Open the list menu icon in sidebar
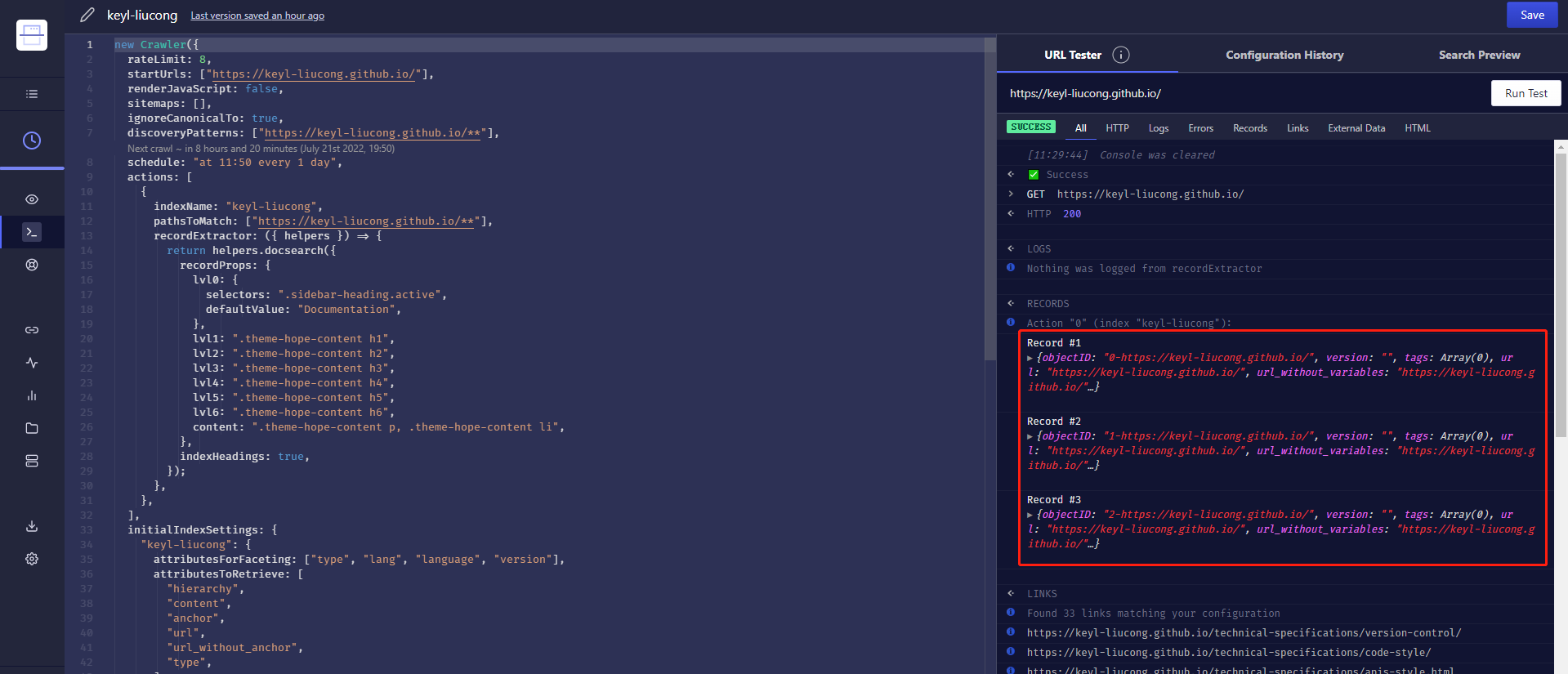 click(32, 94)
